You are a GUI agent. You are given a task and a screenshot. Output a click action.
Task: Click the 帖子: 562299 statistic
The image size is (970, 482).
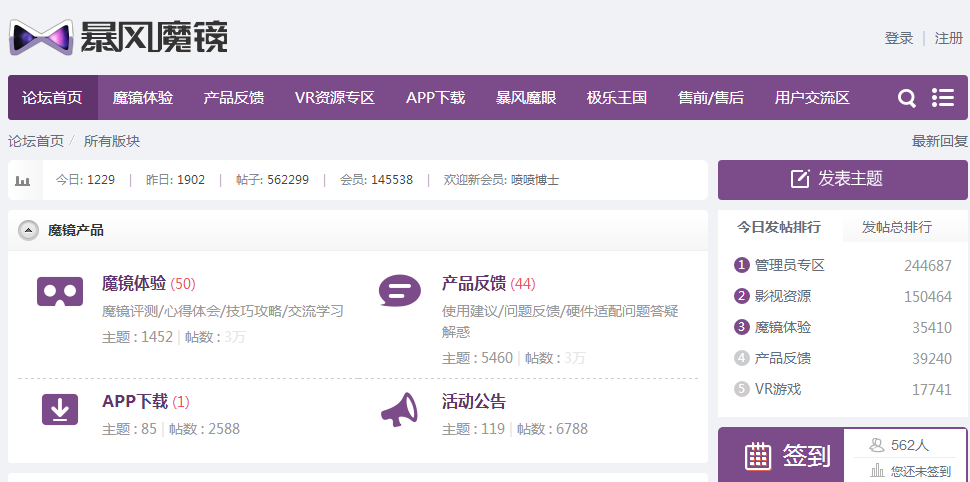click(272, 180)
